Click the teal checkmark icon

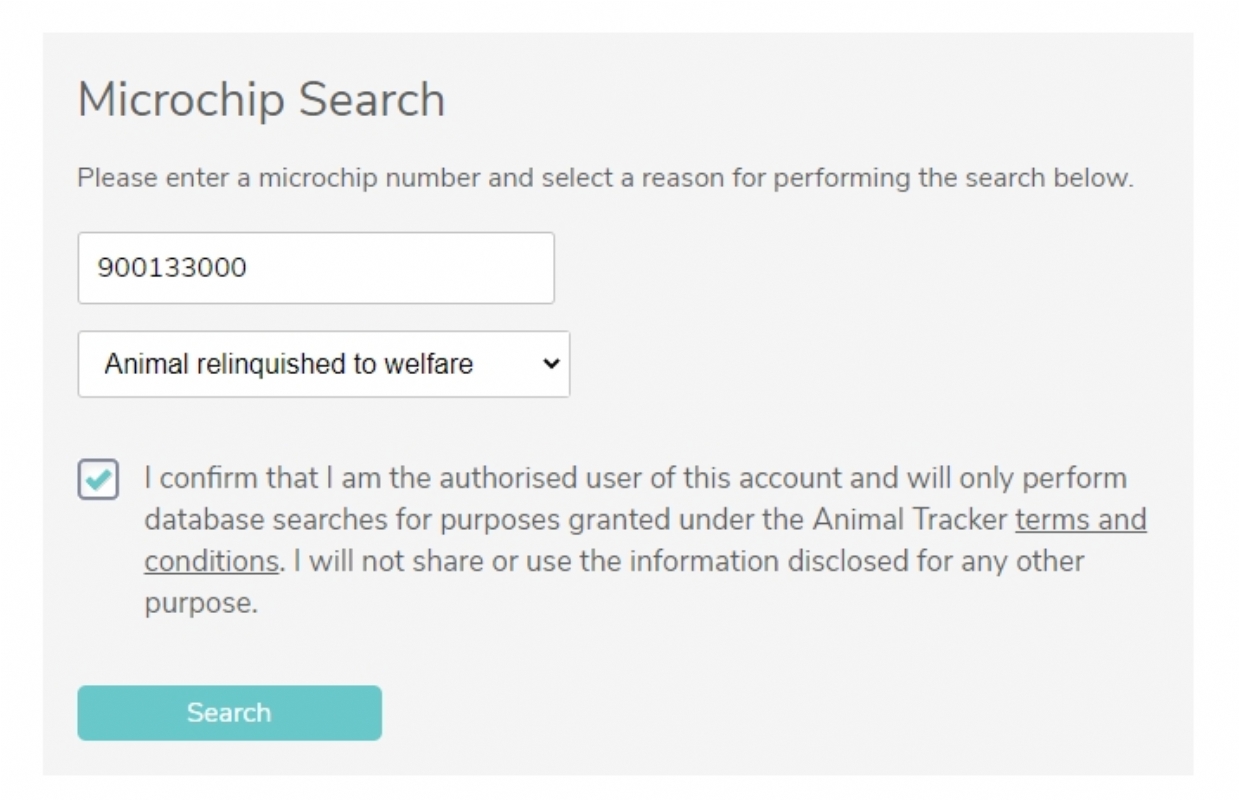tap(98, 479)
